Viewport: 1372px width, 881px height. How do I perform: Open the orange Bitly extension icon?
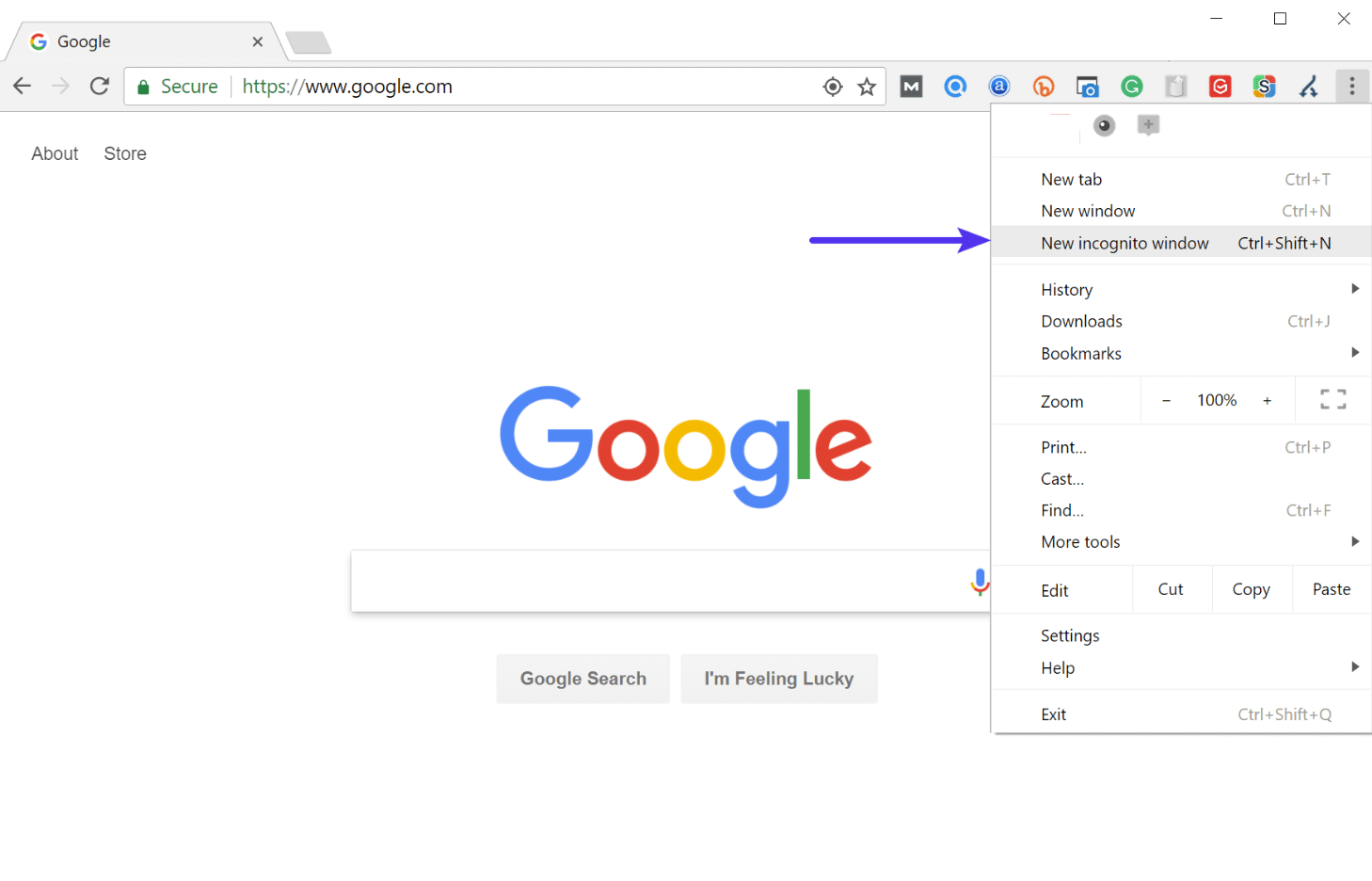pyautogui.click(x=1044, y=87)
